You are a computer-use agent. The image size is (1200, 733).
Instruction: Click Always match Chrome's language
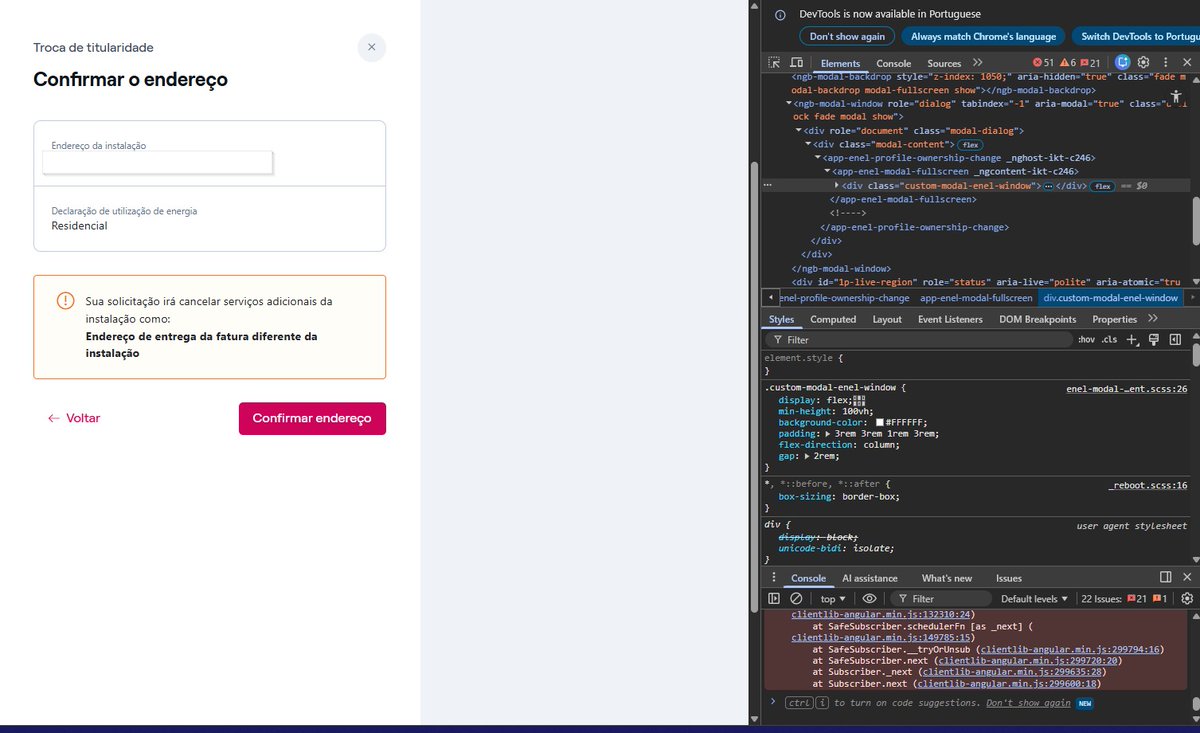pyautogui.click(x=983, y=36)
